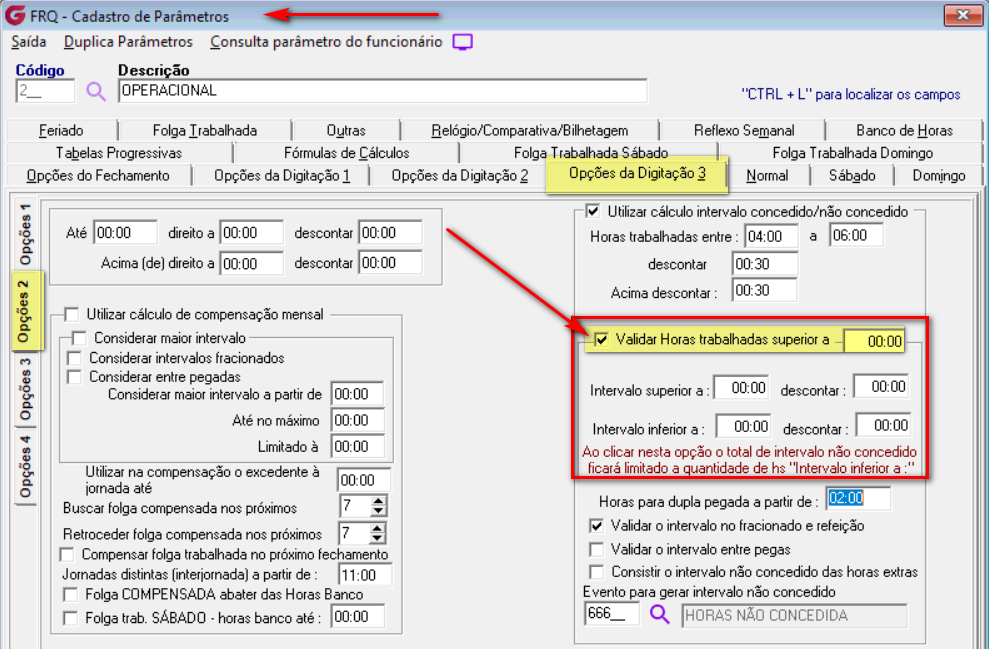Select the vertical Opções 1 tab
The width and height of the screenshot is (989, 649).
coord(25,235)
